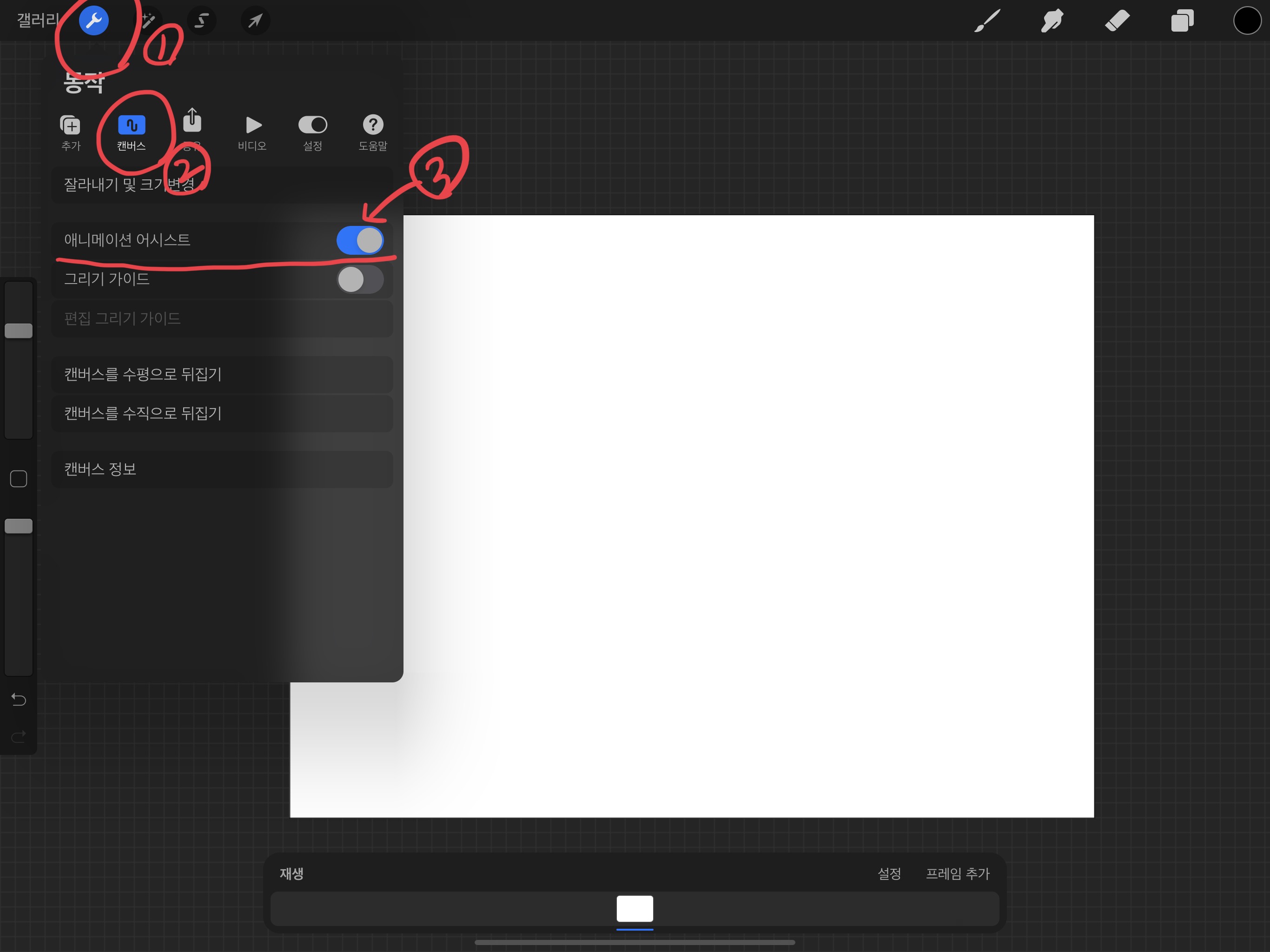Open the black color picker circle

pos(1246,20)
